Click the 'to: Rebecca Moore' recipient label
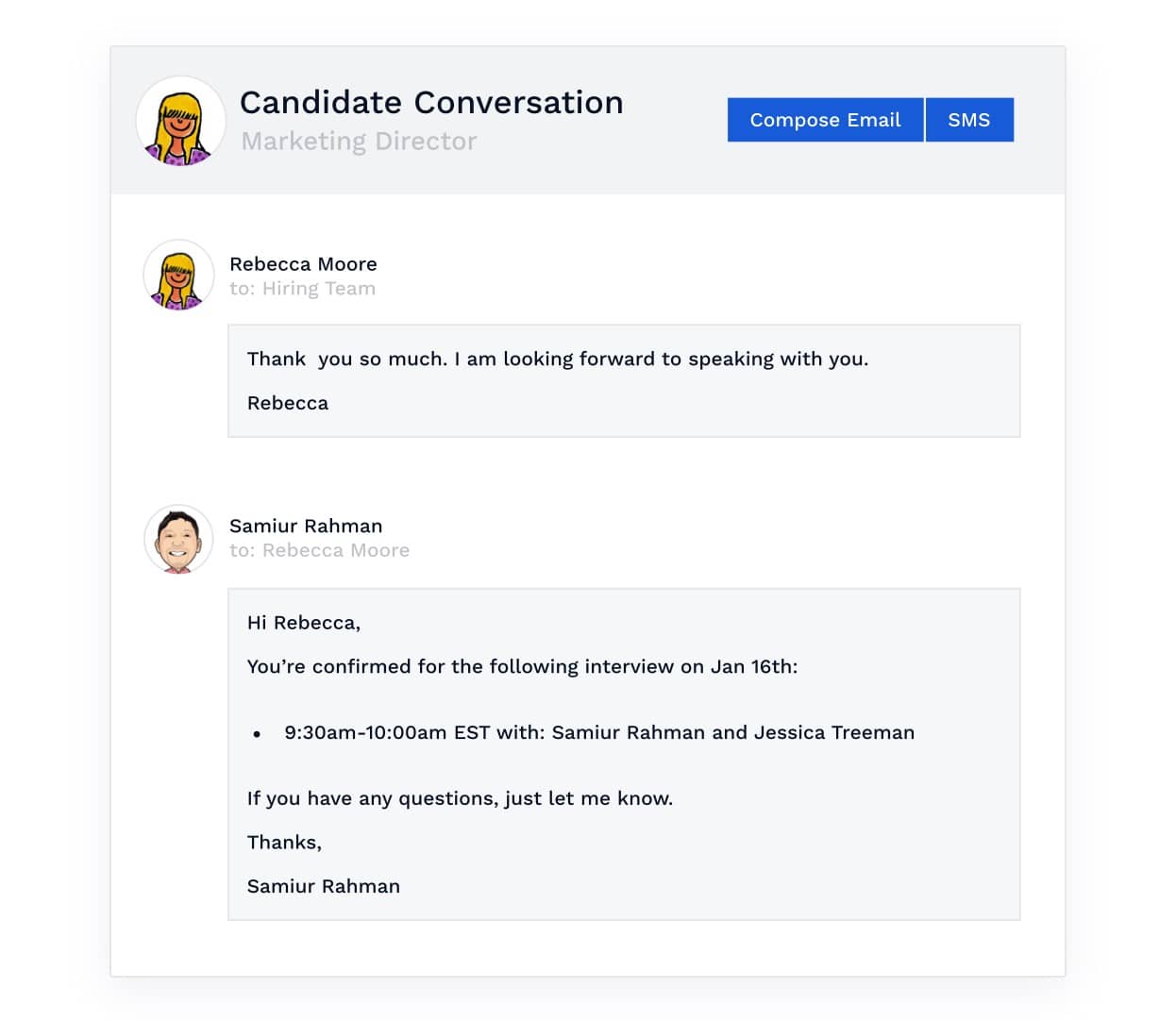Screen dimensions: 1176x1021 coord(321,550)
